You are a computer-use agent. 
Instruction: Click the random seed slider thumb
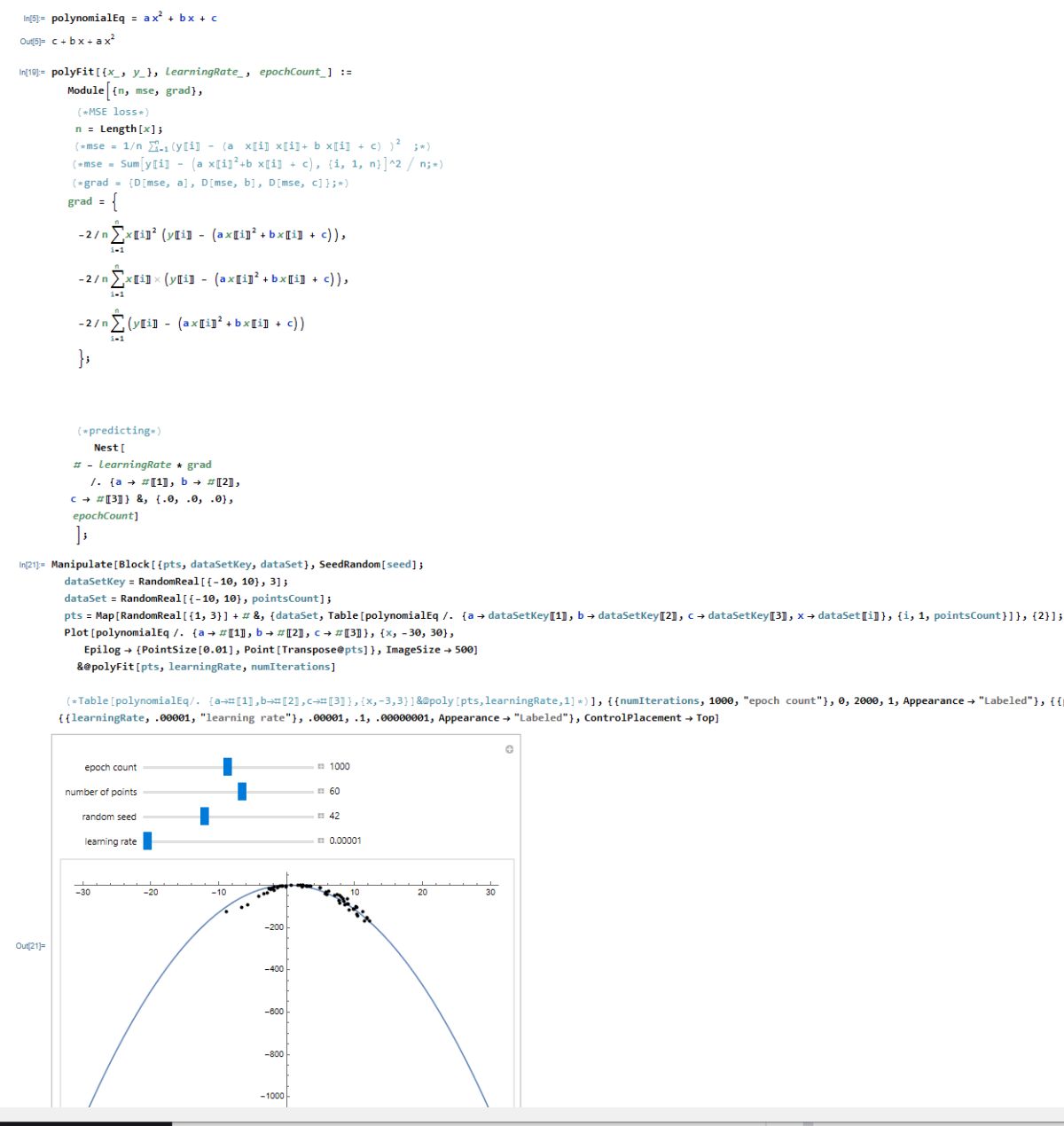(205, 817)
